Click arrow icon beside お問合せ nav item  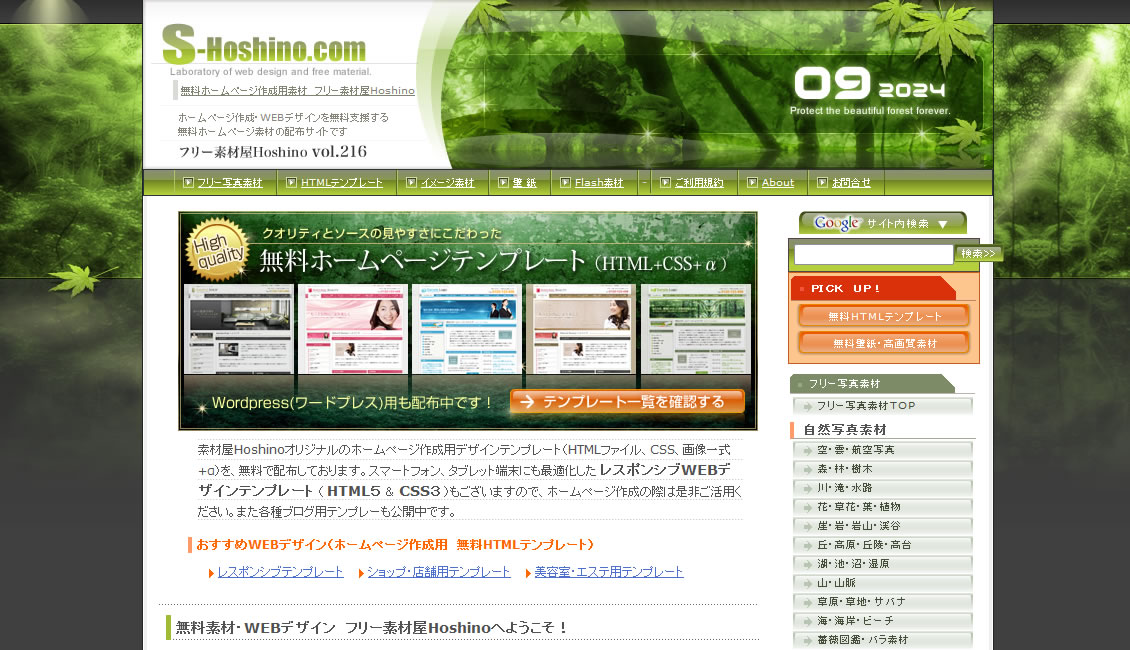822,182
